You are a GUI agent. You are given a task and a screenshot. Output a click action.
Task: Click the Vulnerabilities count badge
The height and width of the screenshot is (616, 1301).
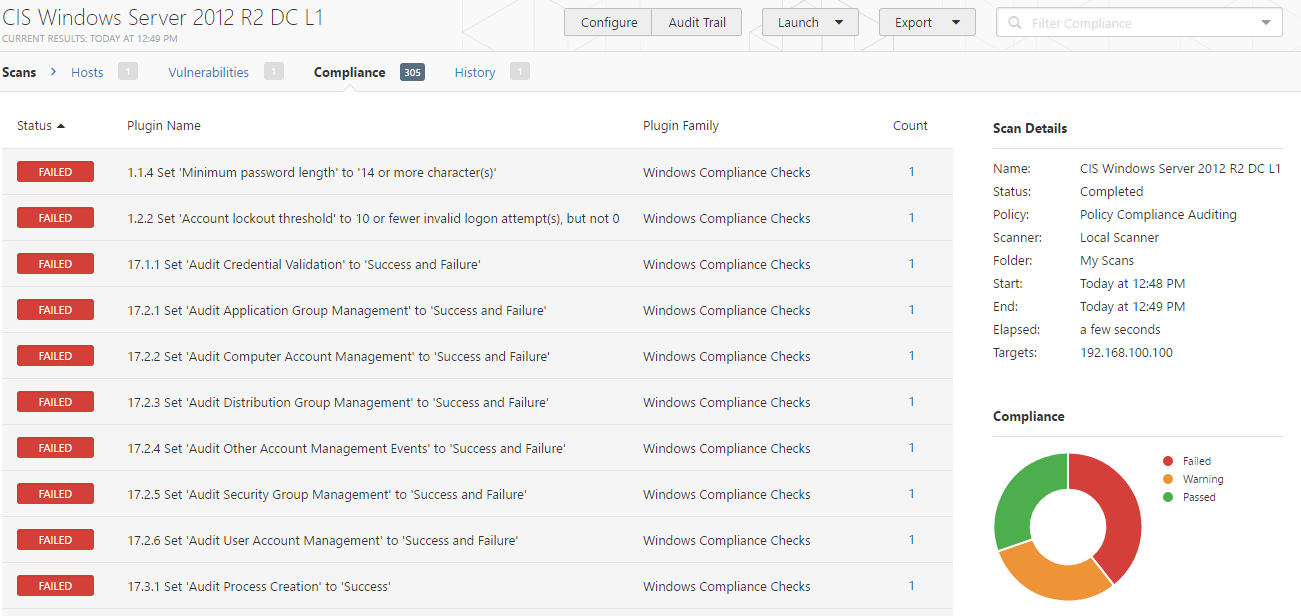pyautogui.click(x=274, y=71)
